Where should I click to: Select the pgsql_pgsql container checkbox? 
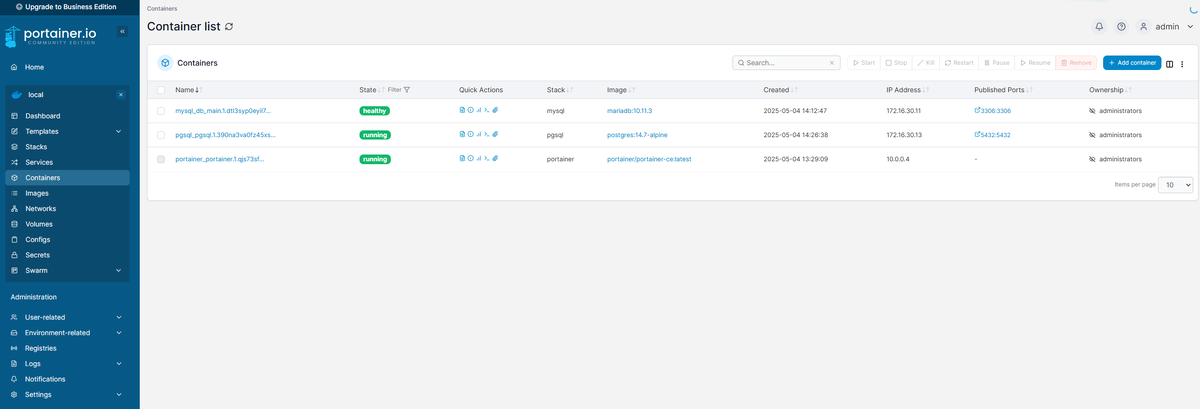tap(161, 134)
